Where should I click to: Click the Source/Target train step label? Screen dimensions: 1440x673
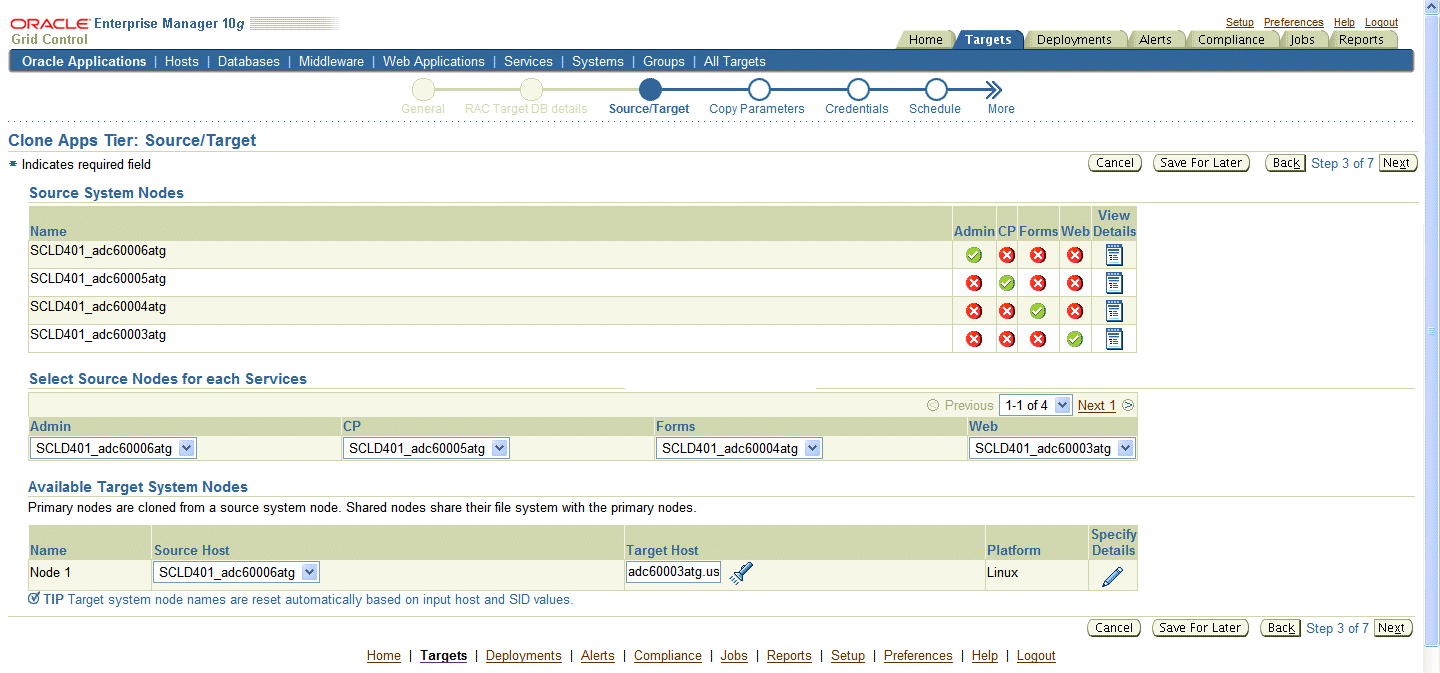coord(649,109)
